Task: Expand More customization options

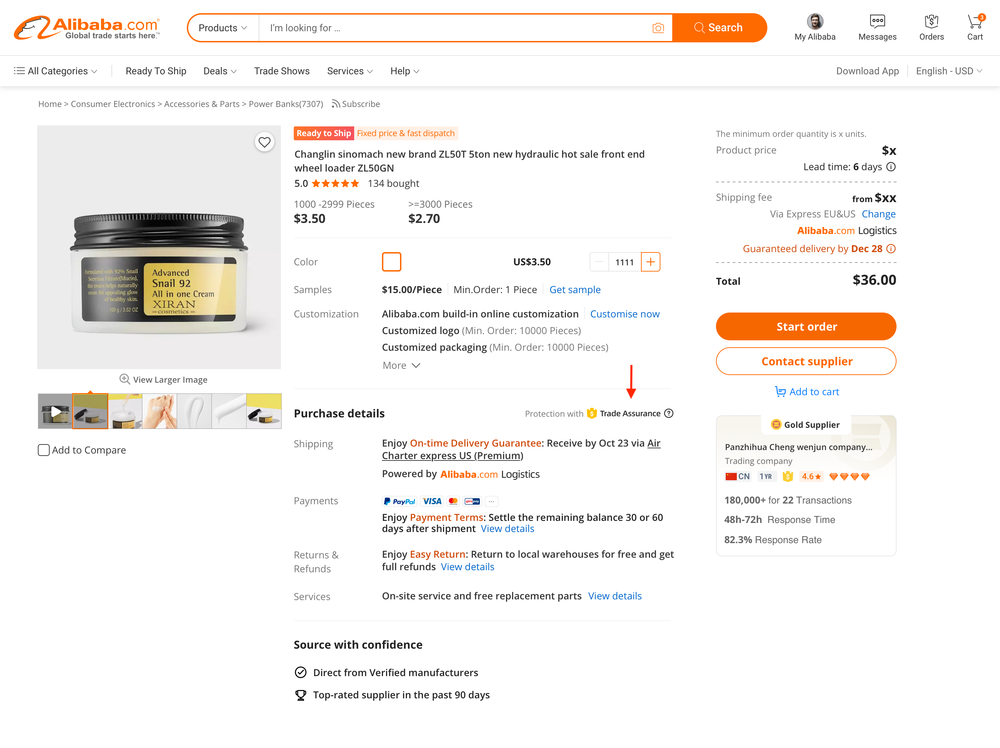Action: [x=401, y=366]
